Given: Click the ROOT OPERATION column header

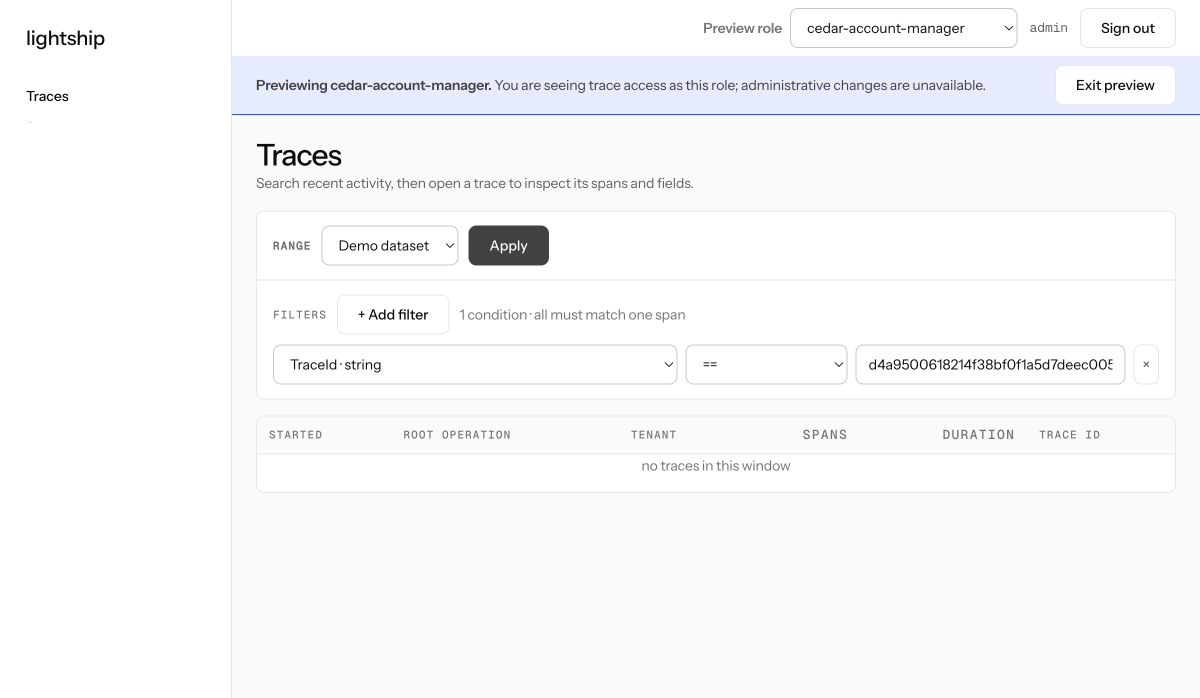Looking at the screenshot, I should 457,435.
